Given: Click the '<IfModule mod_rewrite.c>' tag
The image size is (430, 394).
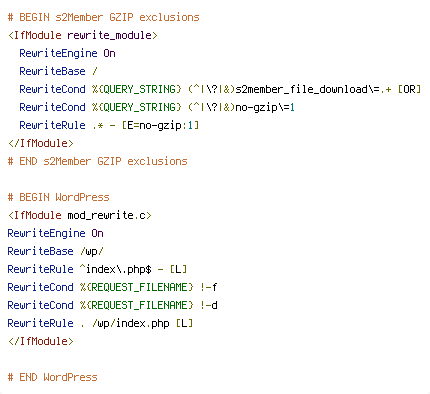Looking at the screenshot, I should point(80,215).
